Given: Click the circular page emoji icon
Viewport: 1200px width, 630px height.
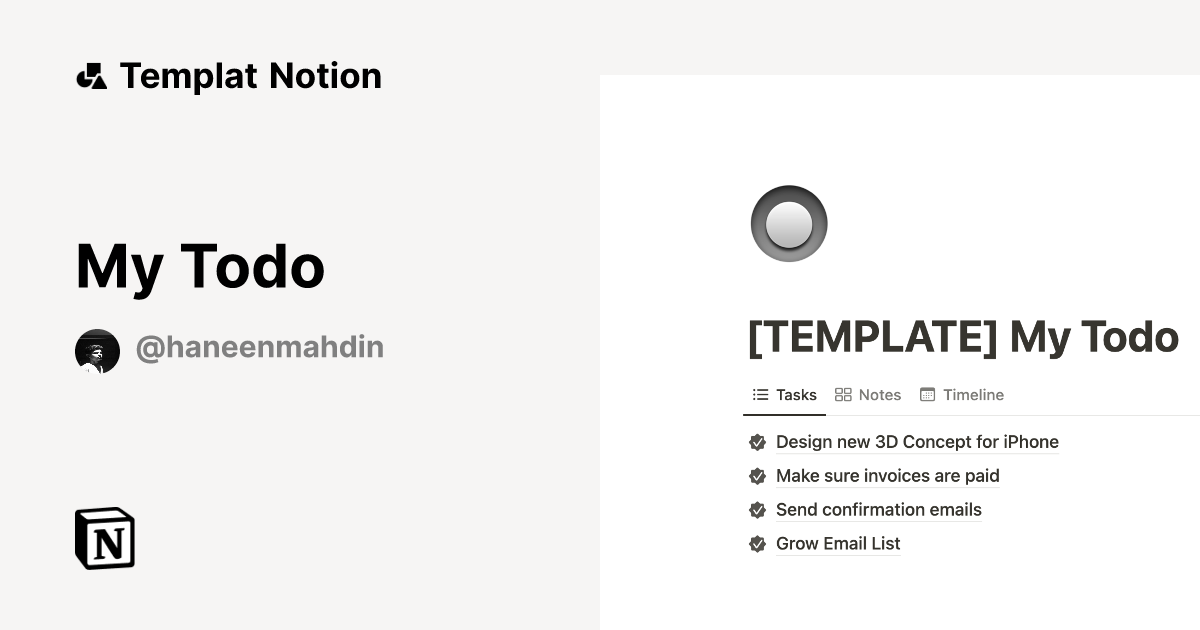Looking at the screenshot, I should coord(789,223).
